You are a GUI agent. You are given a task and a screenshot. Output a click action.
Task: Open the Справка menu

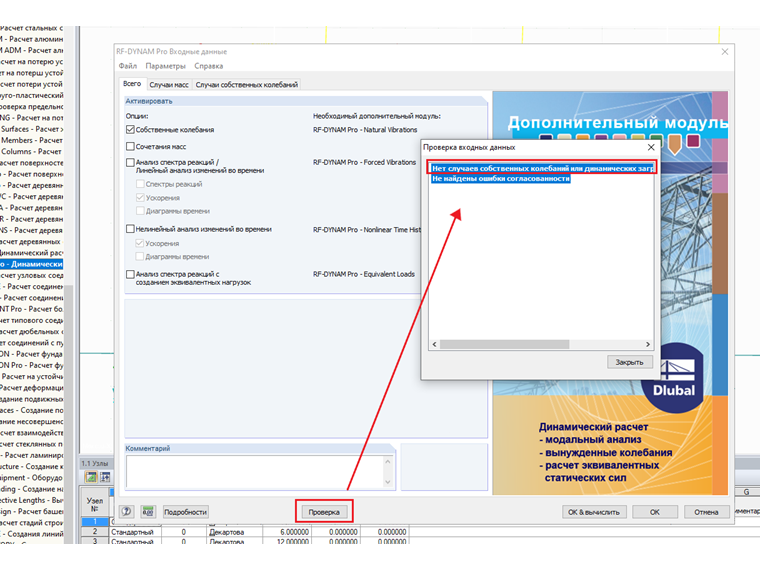[208, 66]
